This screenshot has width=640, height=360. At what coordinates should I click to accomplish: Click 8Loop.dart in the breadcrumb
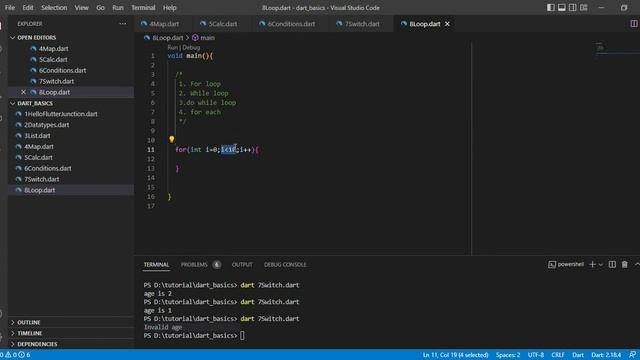click(x=167, y=38)
